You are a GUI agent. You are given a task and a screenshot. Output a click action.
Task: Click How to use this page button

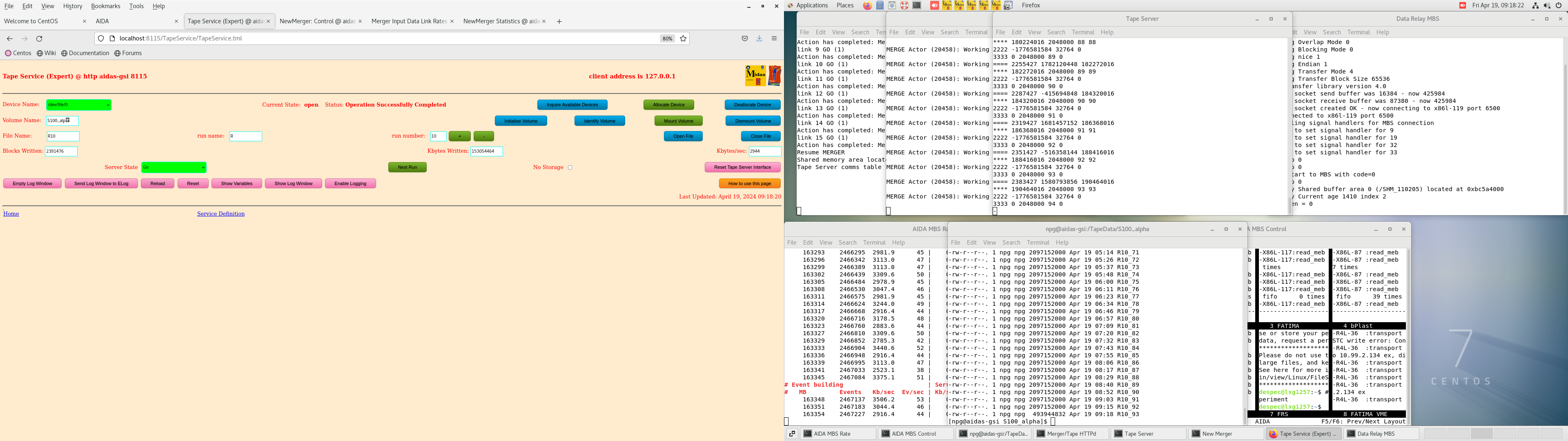pyautogui.click(x=750, y=183)
